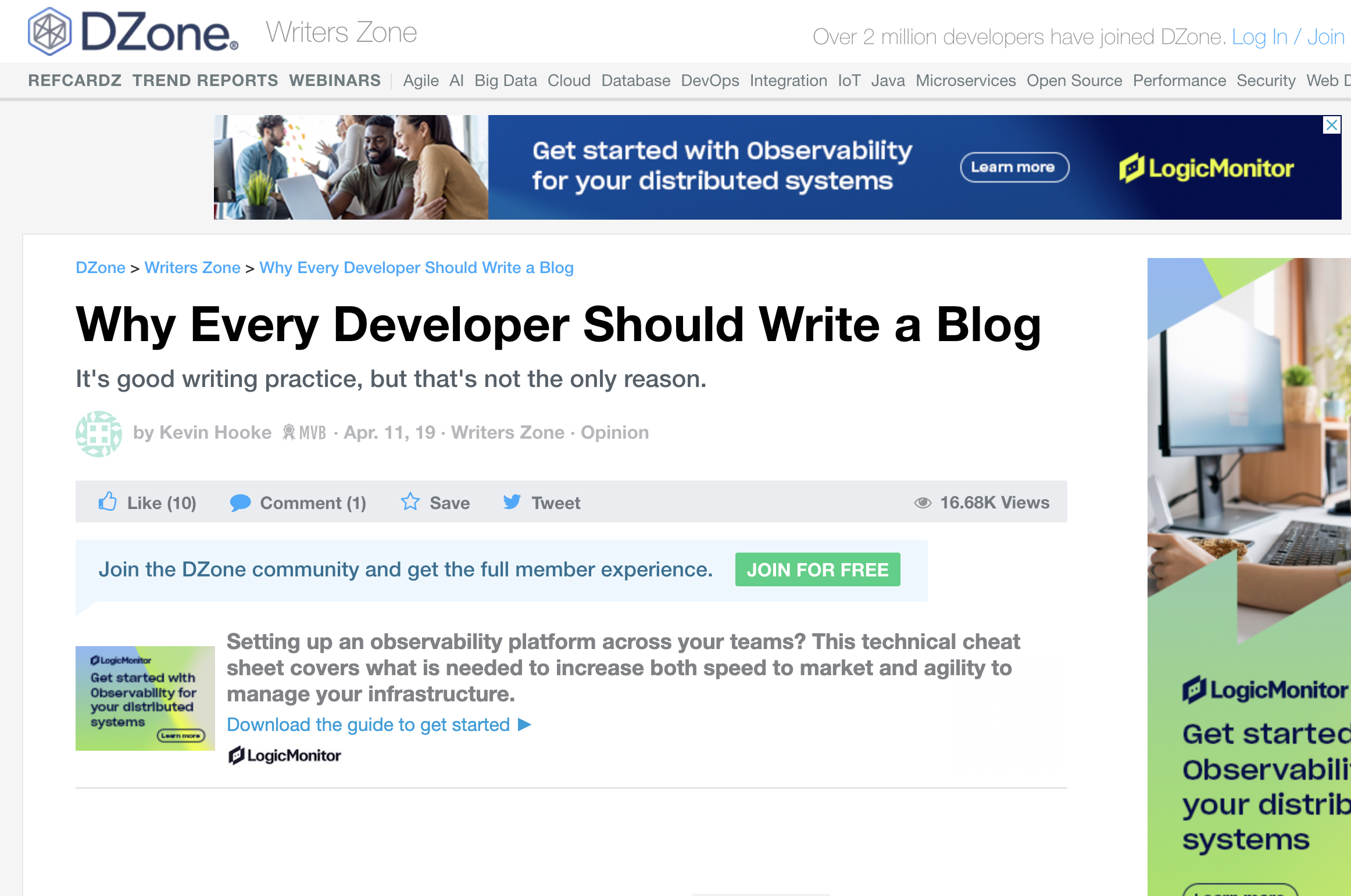Click Download the guide to get started
This screenshot has width=1351, height=896.
[x=368, y=725]
